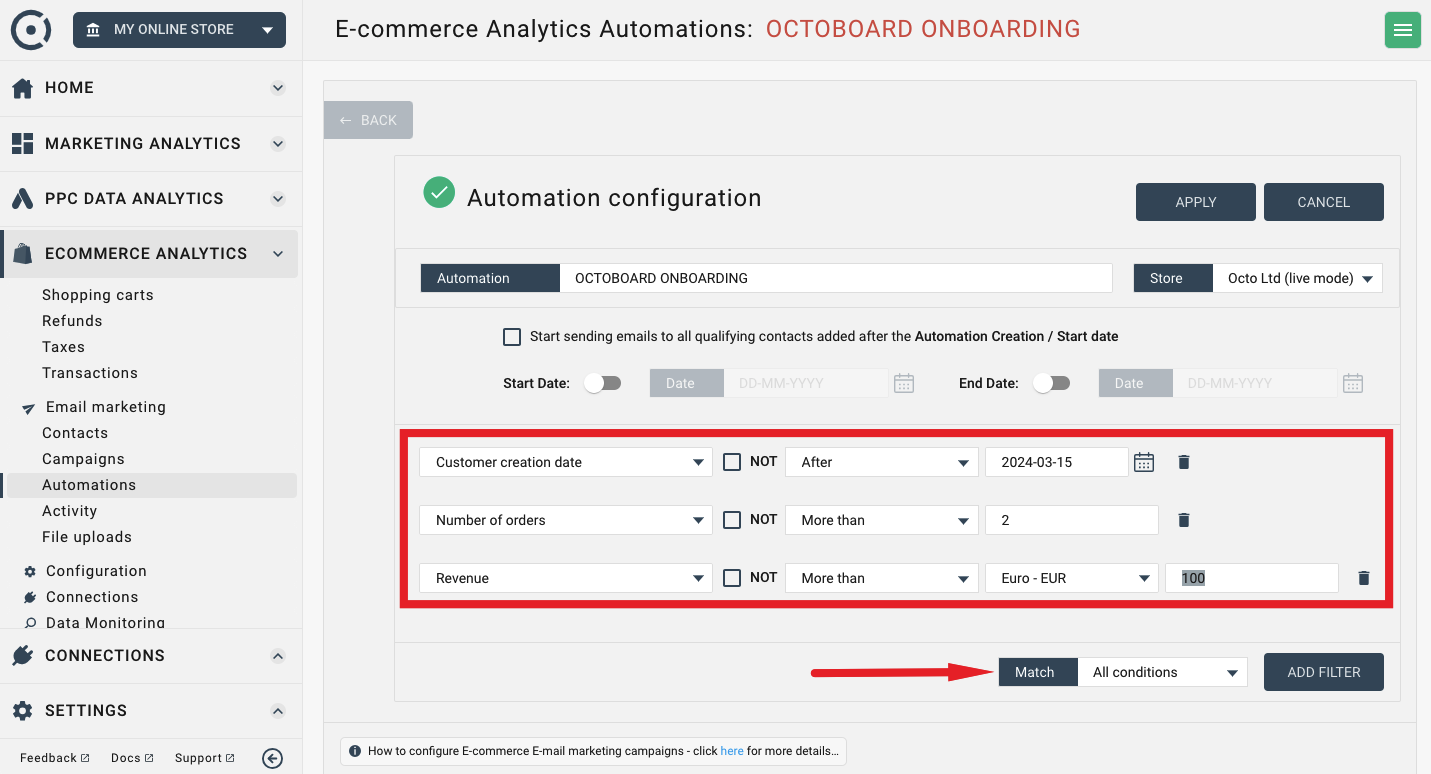Open Contacts menu item
The height and width of the screenshot is (774, 1431).
[x=75, y=433]
